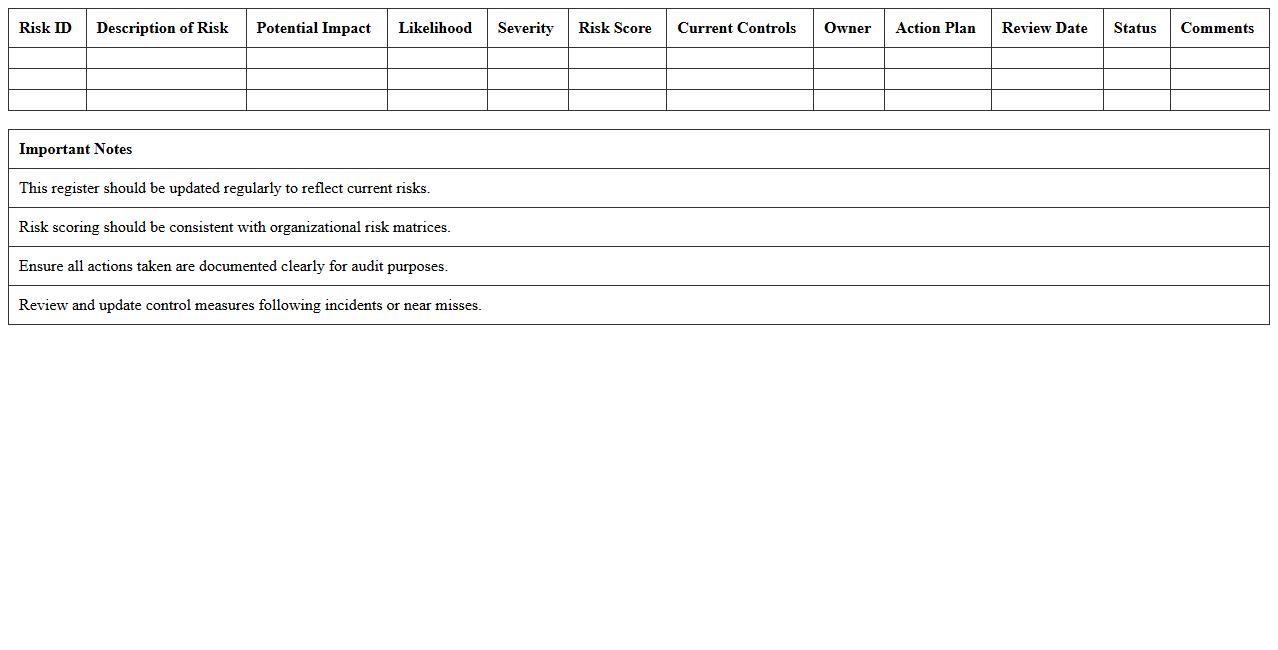Viewport: 1278px width, 650px height.
Task: Click the Current Controls column header
Action: pyautogui.click(x=738, y=28)
